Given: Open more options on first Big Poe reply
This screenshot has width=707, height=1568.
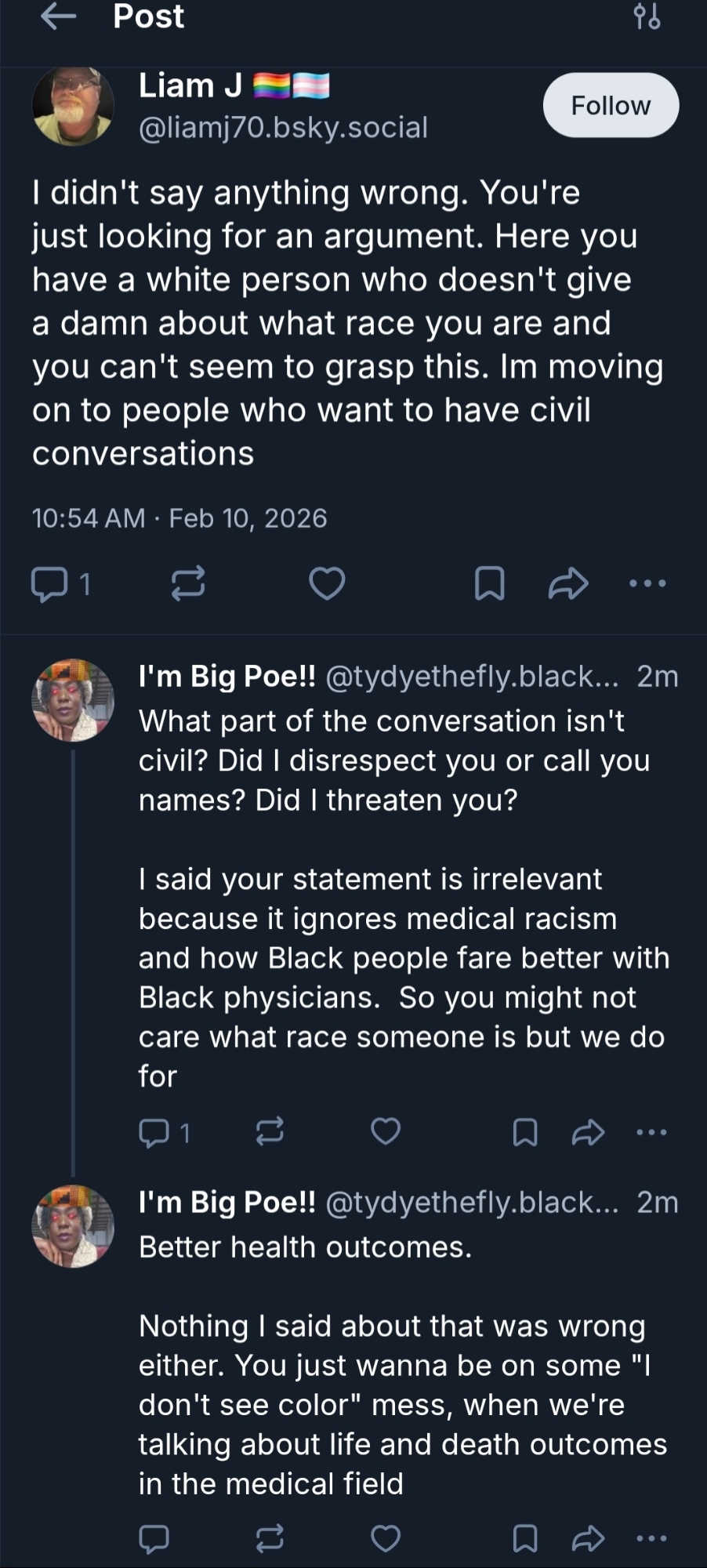Looking at the screenshot, I should (x=651, y=1132).
